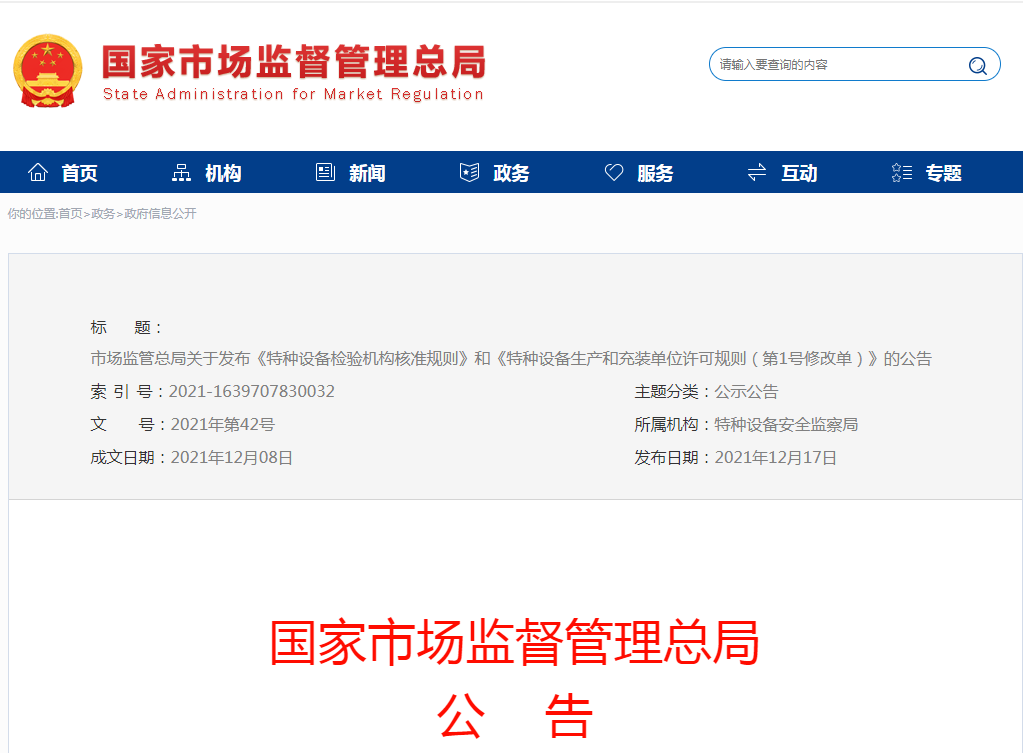Click the list icon beside 专题

[901, 173]
